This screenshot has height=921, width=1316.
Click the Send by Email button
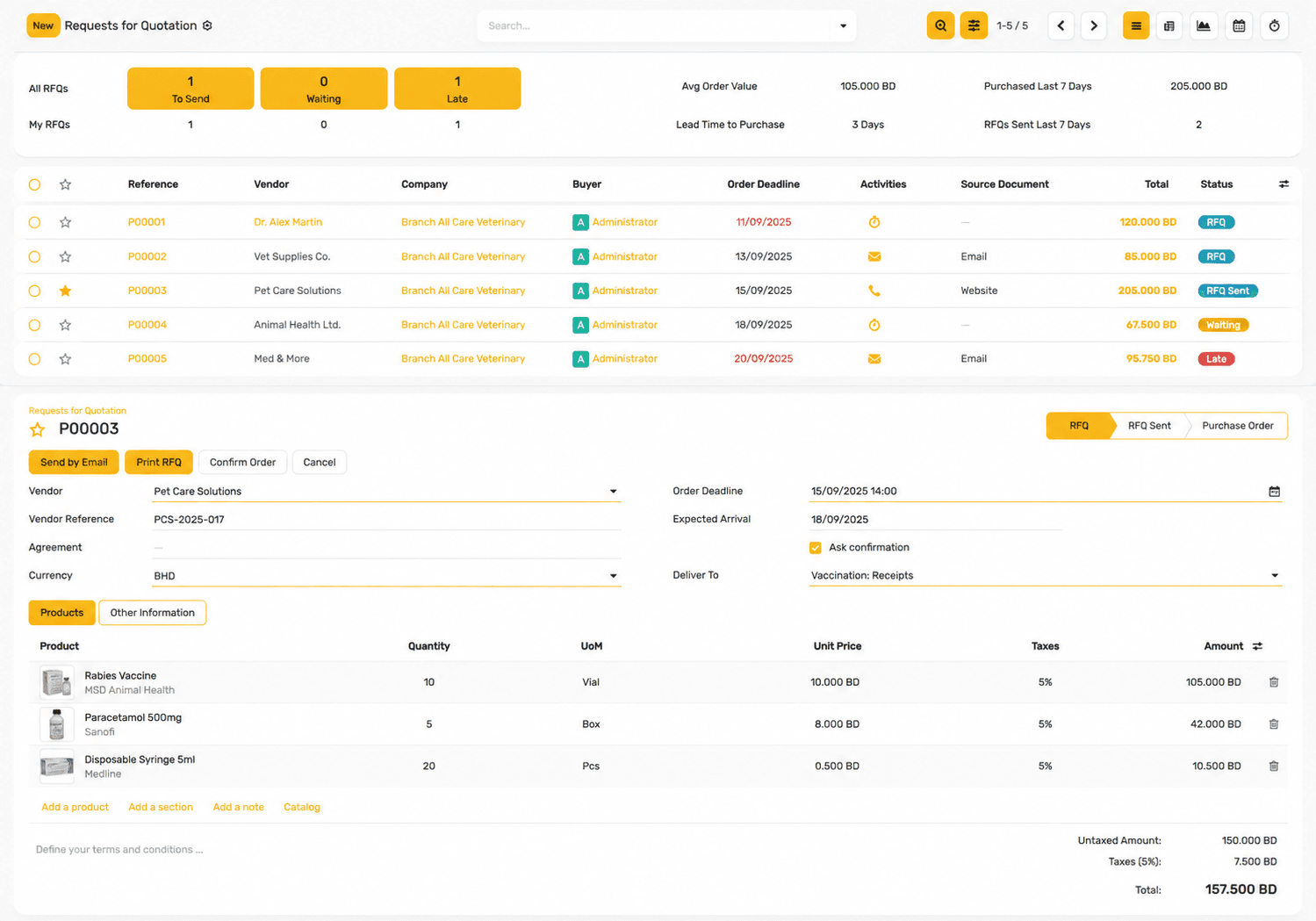pyautogui.click(x=74, y=463)
